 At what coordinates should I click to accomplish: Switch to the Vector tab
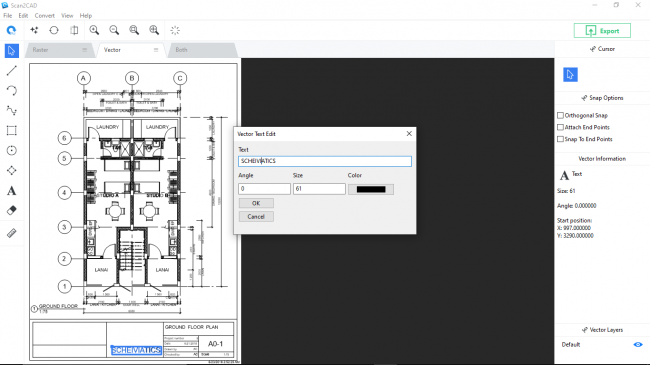(x=131, y=50)
